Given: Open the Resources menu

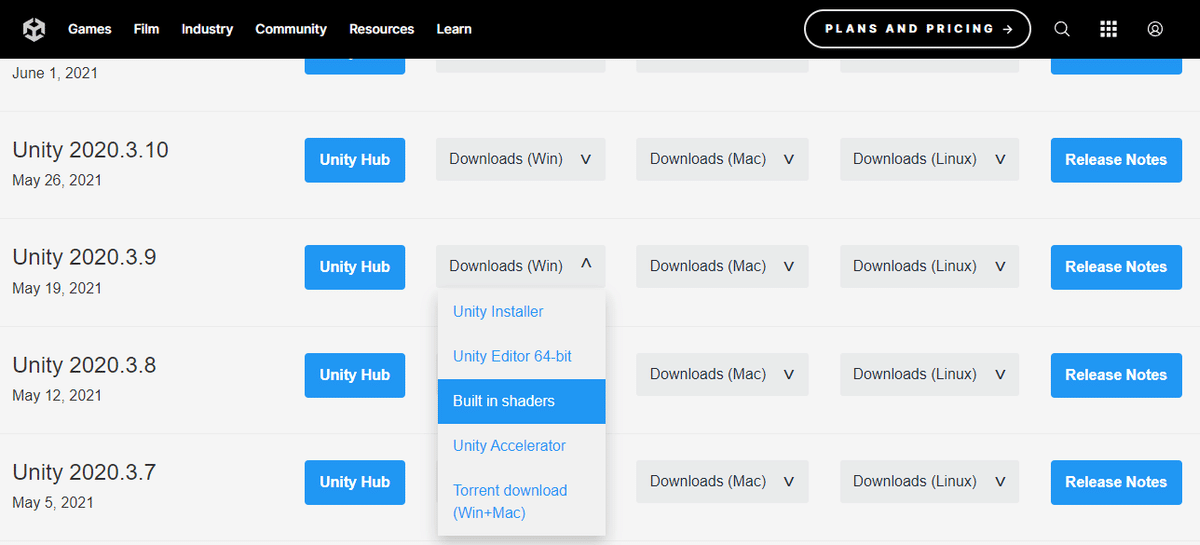Looking at the screenshot, I should (x=381, y=29).
